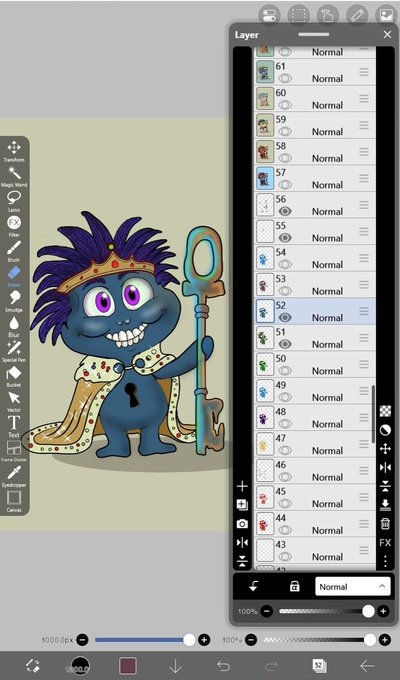The height and width of the screenshot is (680, 400).
Task: Add a special layer with boxed plus icon
Action: pos(242,504)
